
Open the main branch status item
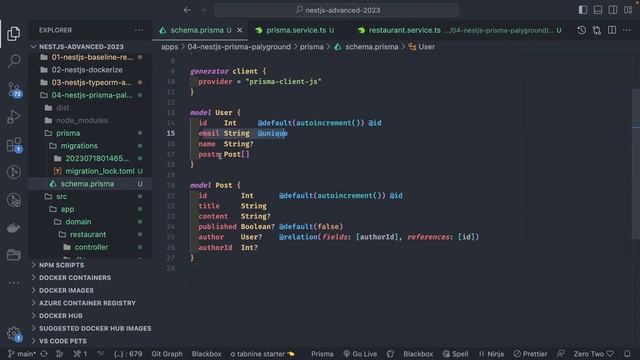click(x=22, y=354)
